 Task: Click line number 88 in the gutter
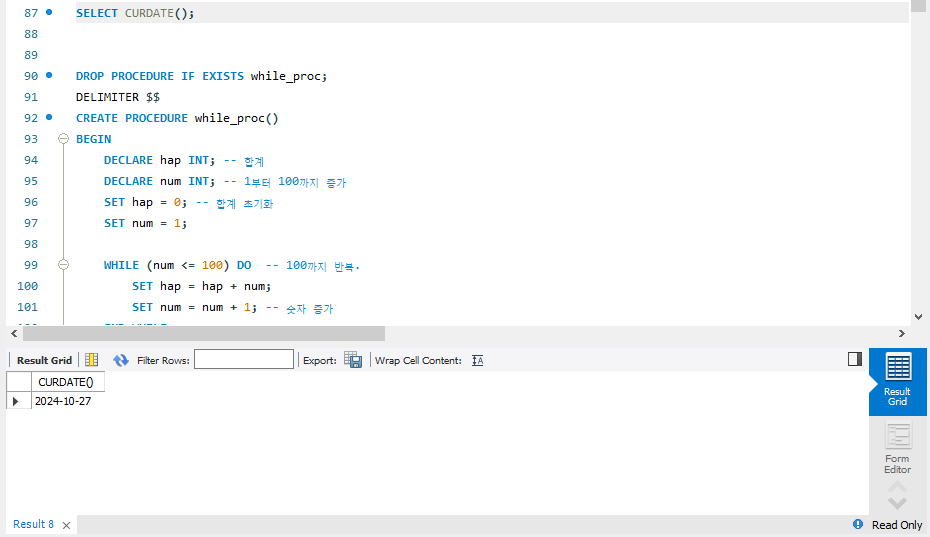31,34
